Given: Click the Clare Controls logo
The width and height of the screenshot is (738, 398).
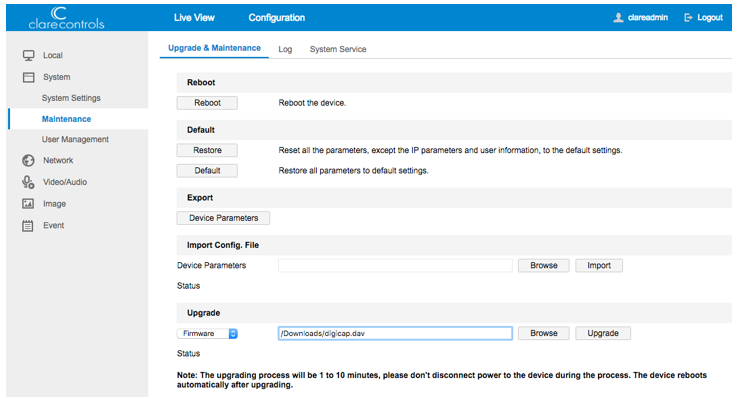Looking at the screenshot, I should point(66,18).
